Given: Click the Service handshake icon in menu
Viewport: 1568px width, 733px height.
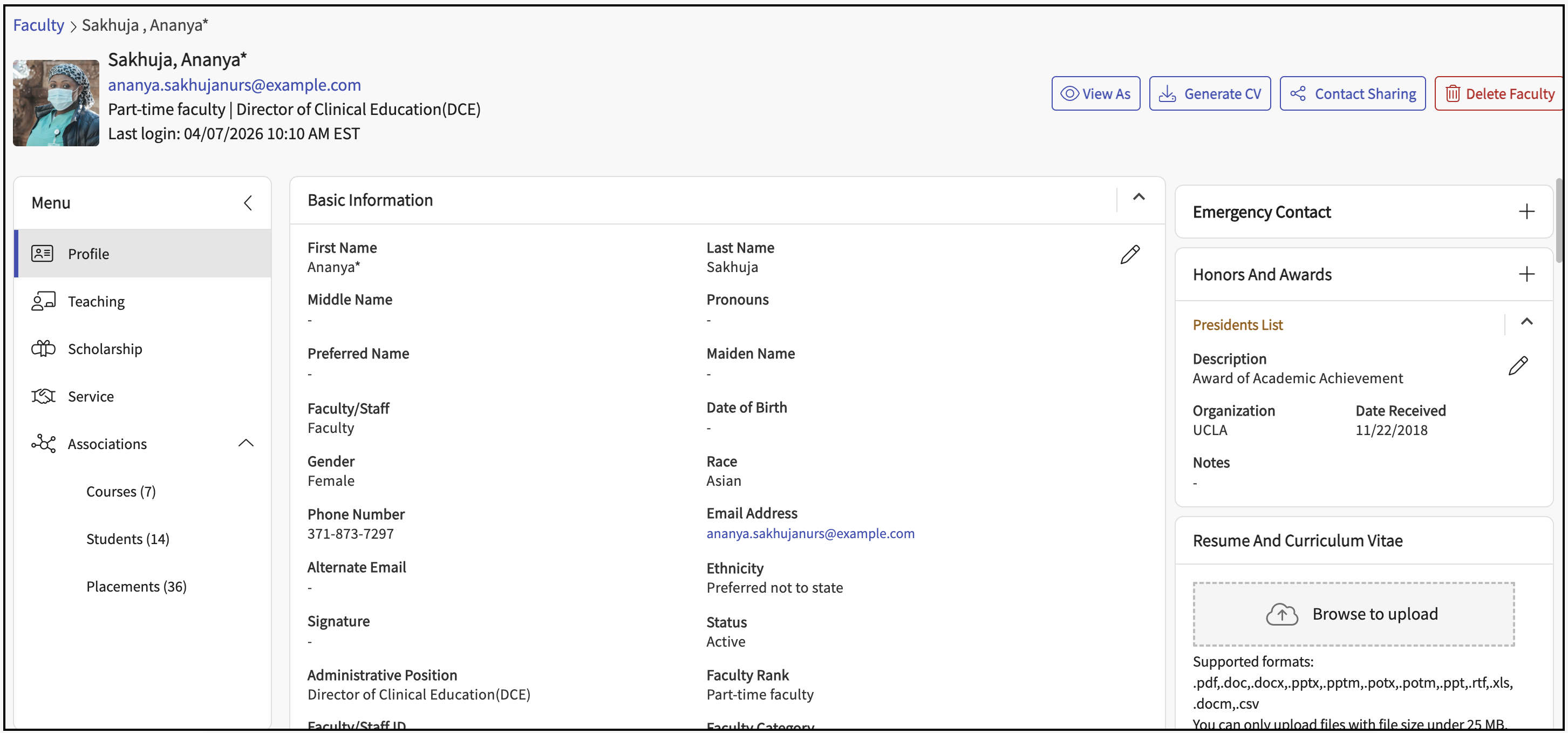Looking at the screenshot, I should 43,396.
